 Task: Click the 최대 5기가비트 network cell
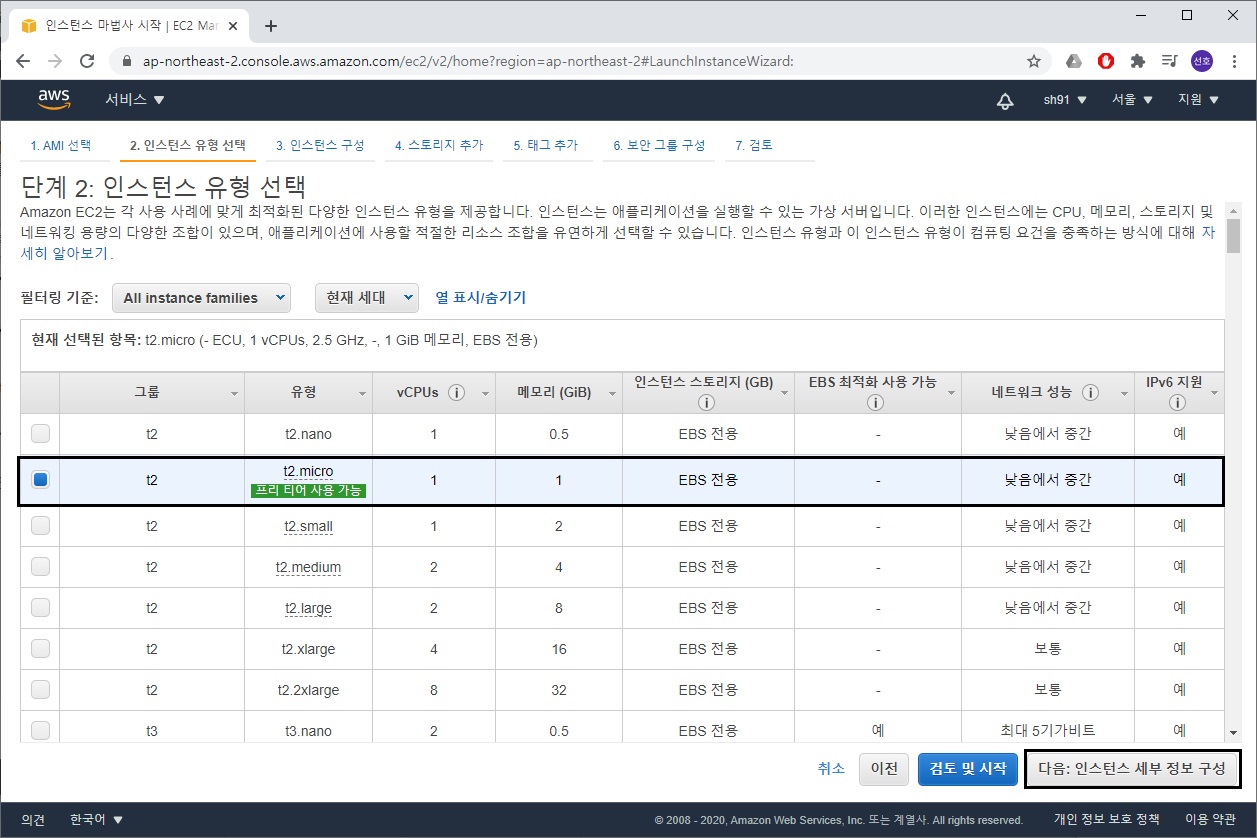[x=1048, y=731]
